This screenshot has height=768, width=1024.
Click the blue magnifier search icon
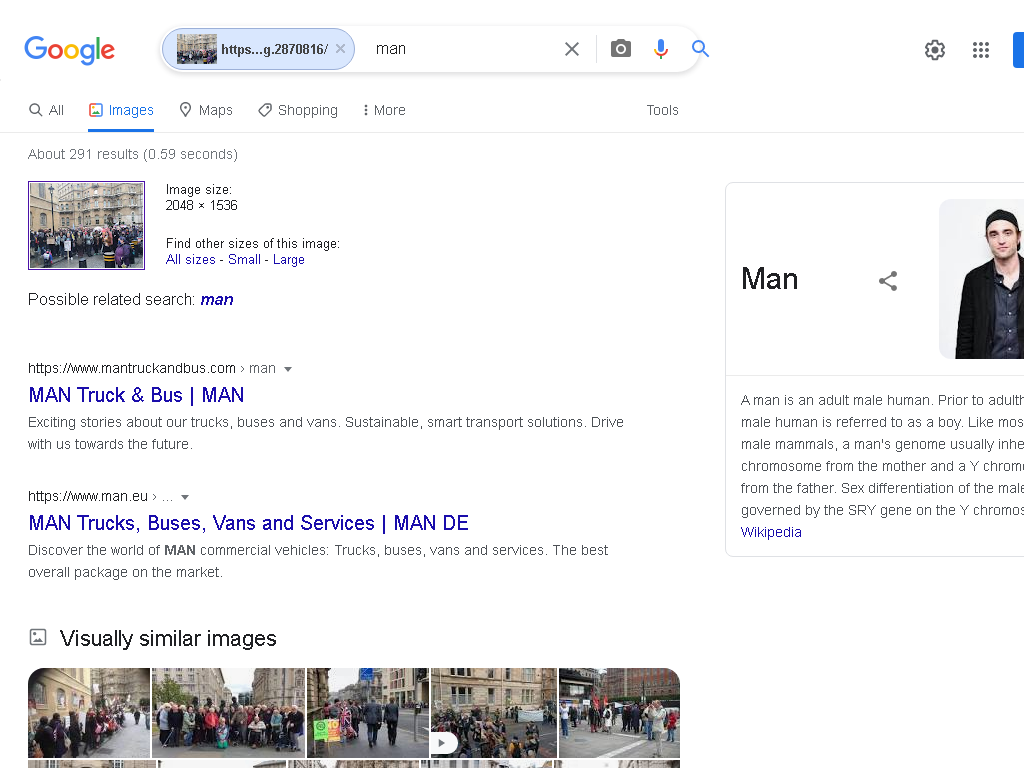click(700, 48)
